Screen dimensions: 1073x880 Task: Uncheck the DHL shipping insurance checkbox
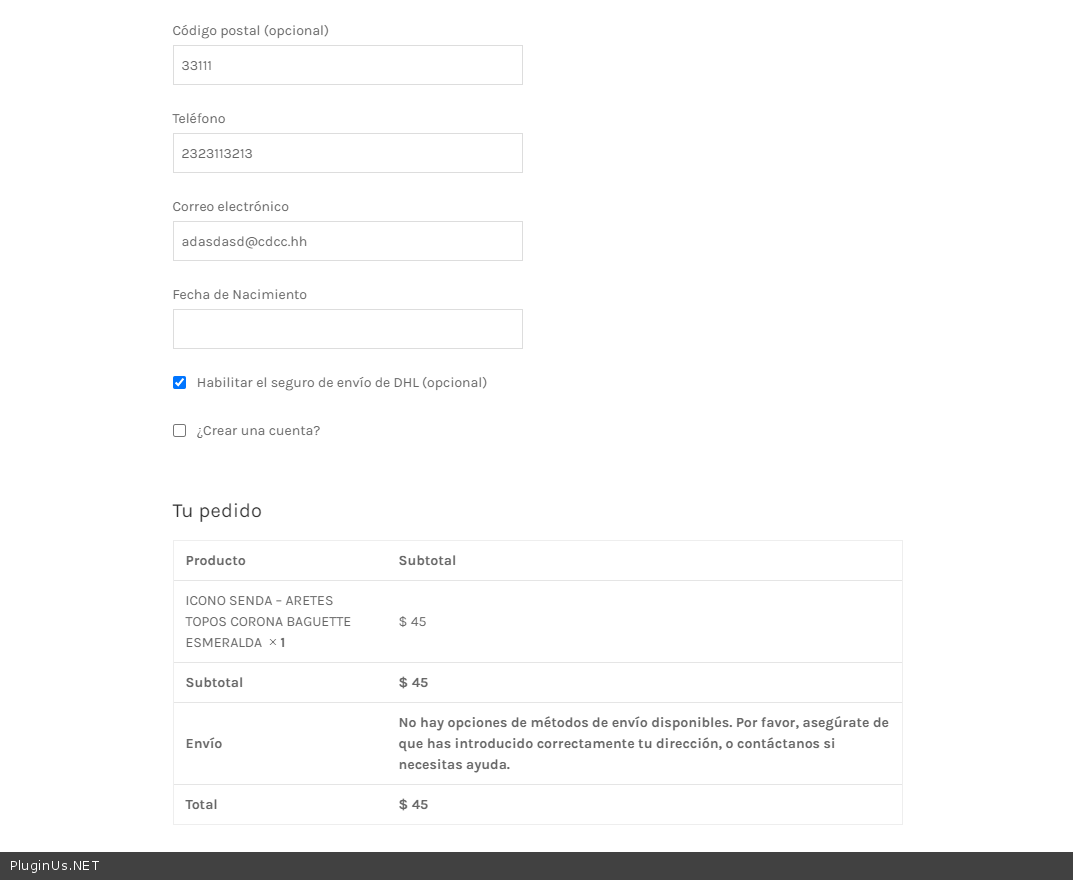point(180,383)
